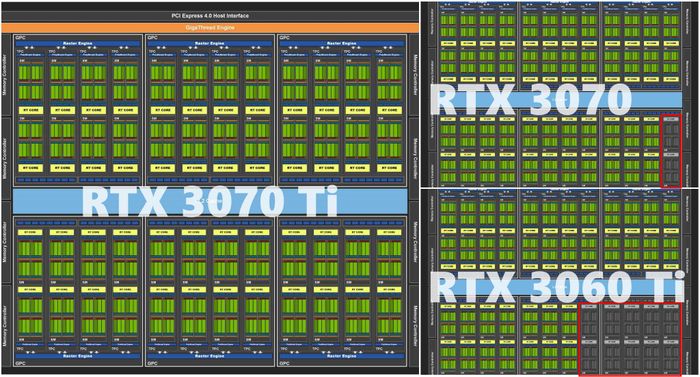Screen dimensions: 700x377
Task: Select the orange GigaThread Engine bar
Action: 210,28
